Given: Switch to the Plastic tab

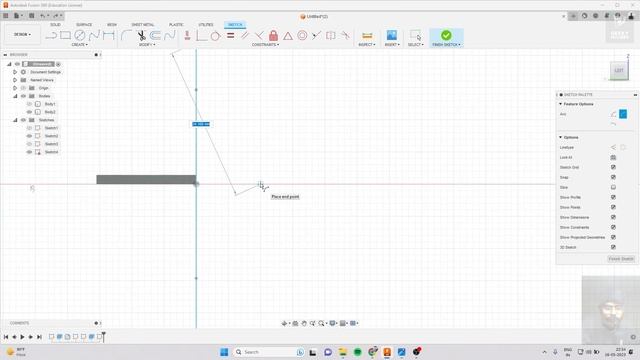Looking at the screenshot, I should tap(176, 25).
